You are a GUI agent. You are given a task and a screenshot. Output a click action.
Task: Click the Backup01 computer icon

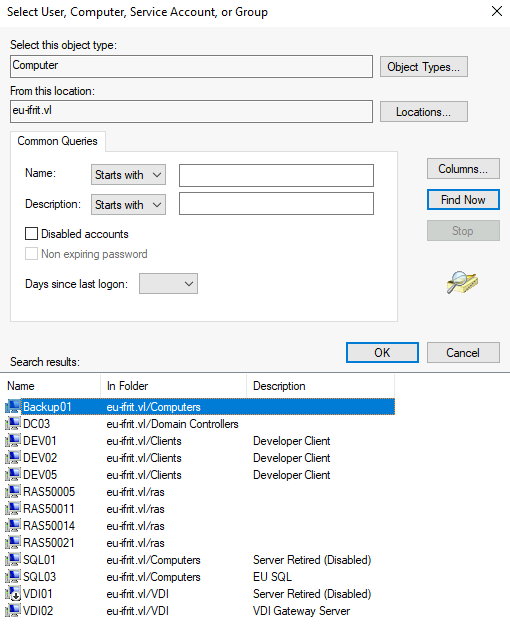pos(12,407)
